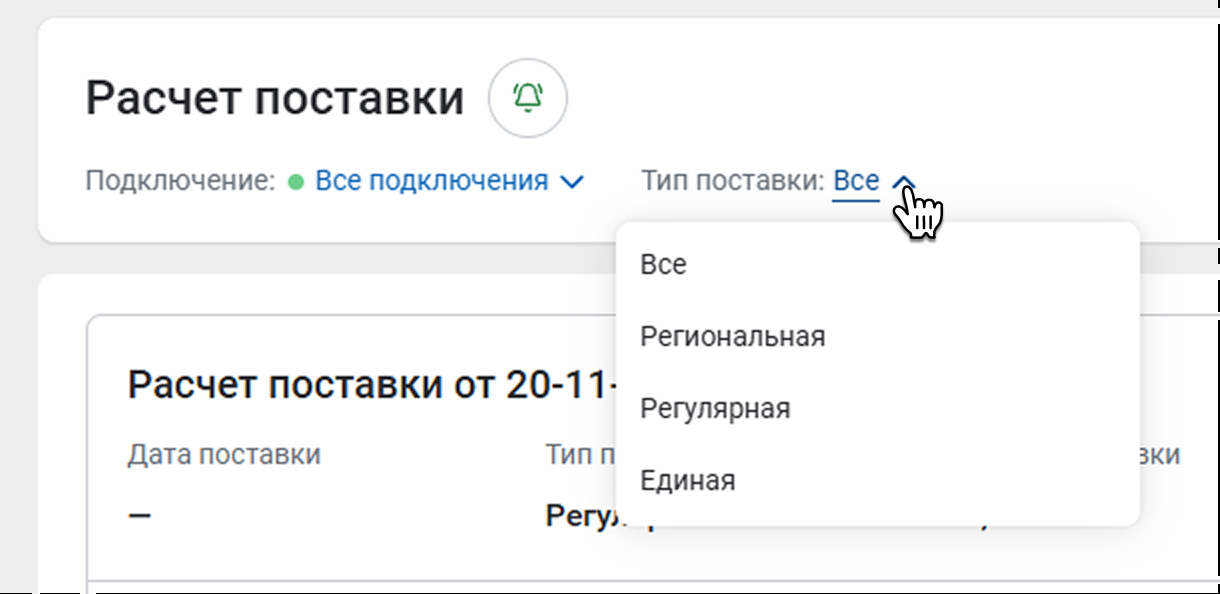This screenshot has height=594, width=1220.
Task: Click the green connection status dot
Action: point(295,182)
